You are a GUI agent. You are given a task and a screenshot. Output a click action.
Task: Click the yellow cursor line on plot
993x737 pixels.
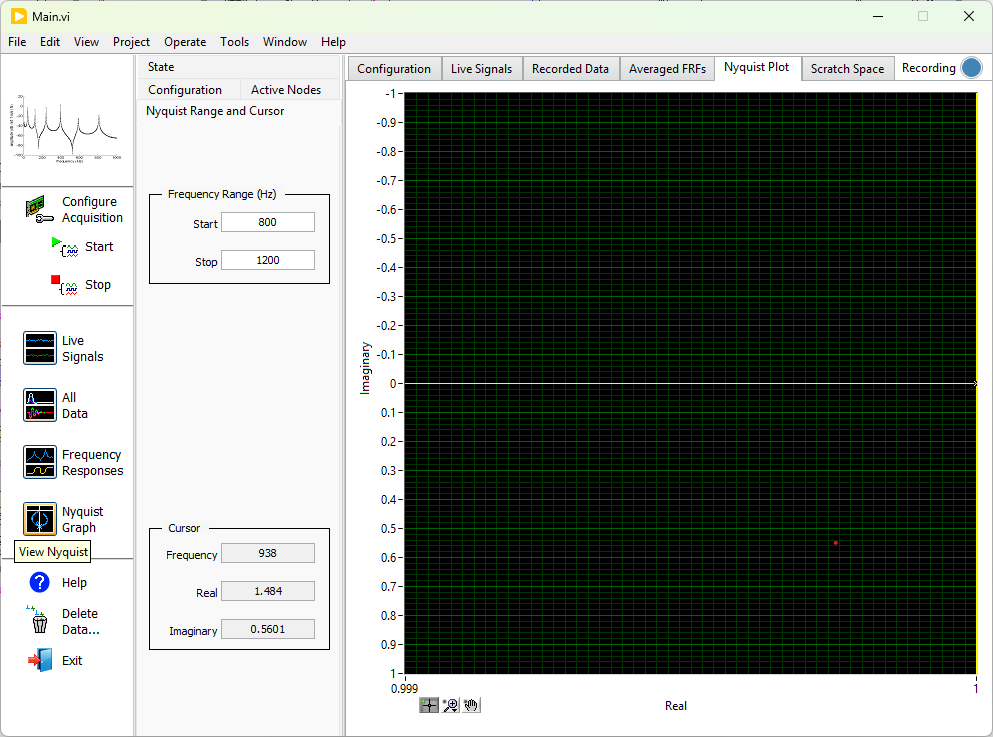click(x=690, y=384)
